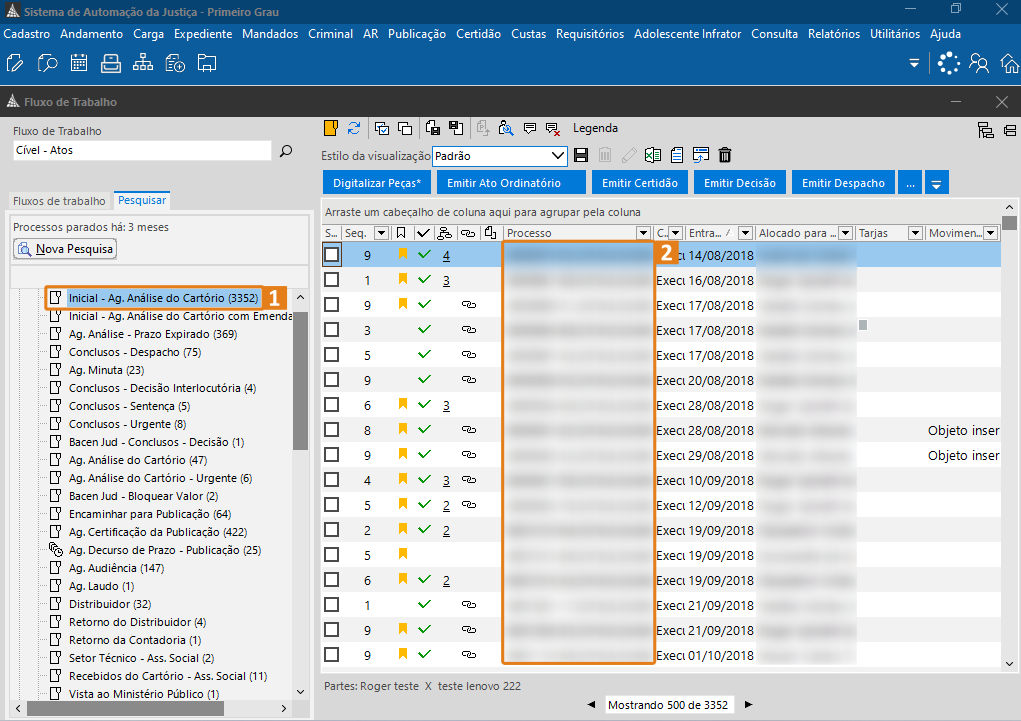Open the Seq. column filter dropdown
The image size is (1021, 721).
point(382,233)
